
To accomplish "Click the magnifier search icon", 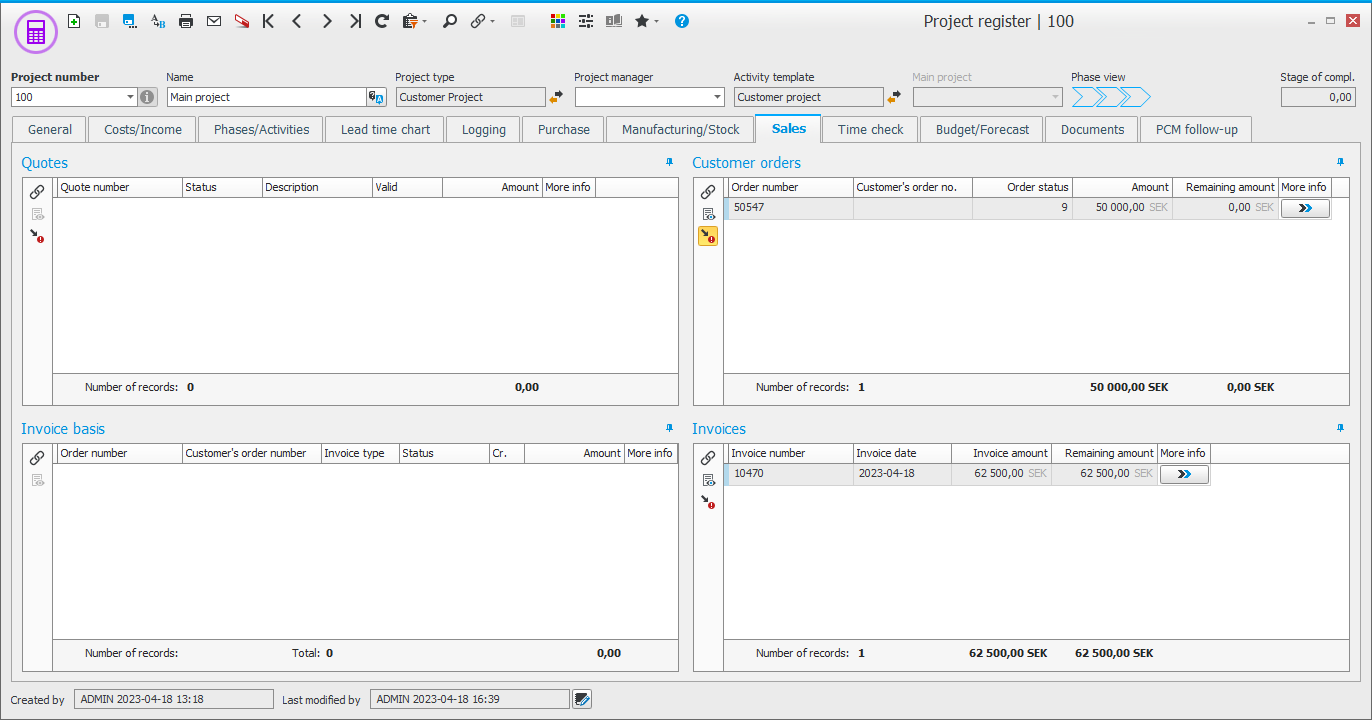I will point(450,20).
